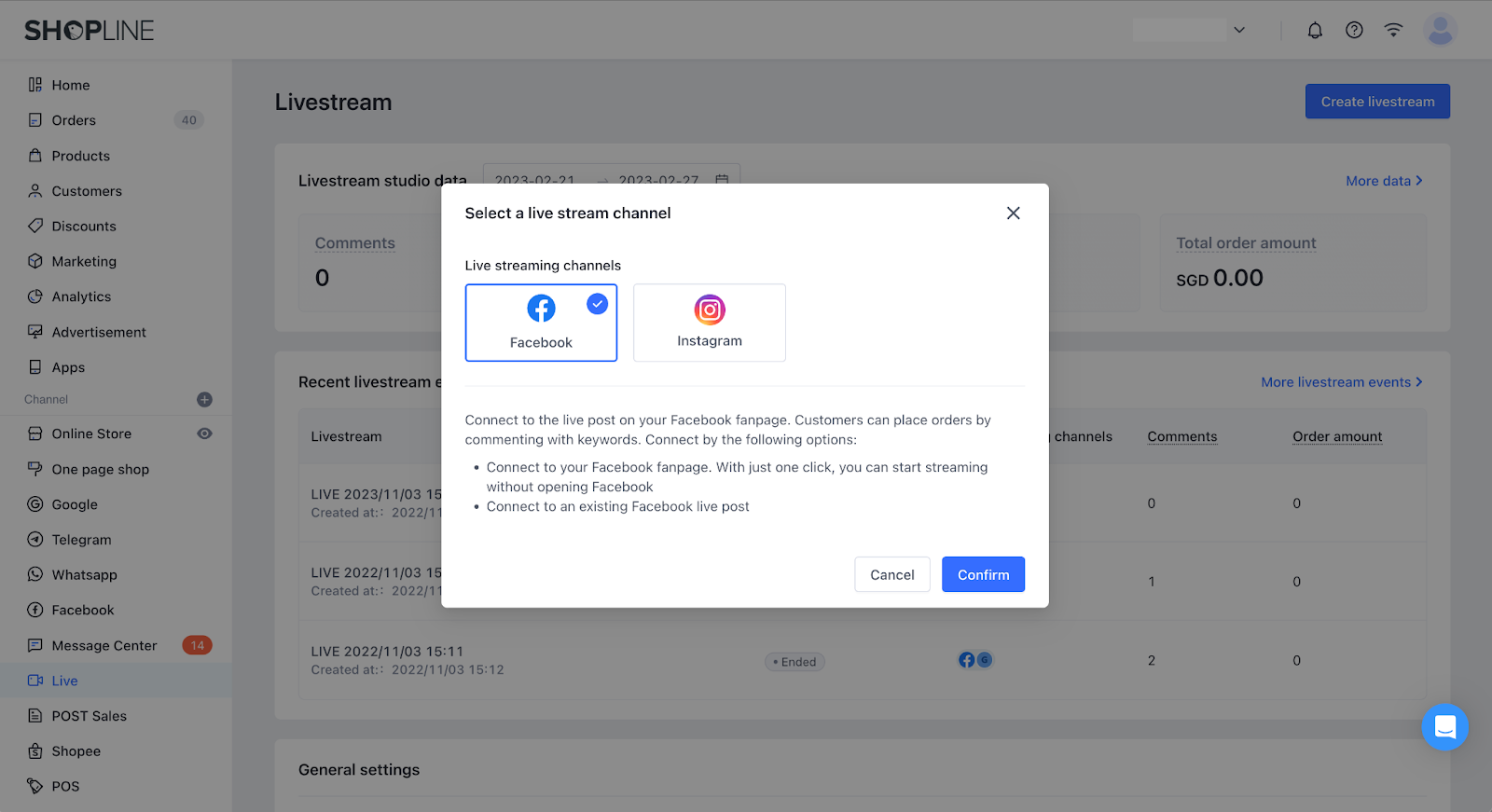This screenshot has width=1492, height=812.
Task: Open the More data link
Action: [x=1384, y=181]
